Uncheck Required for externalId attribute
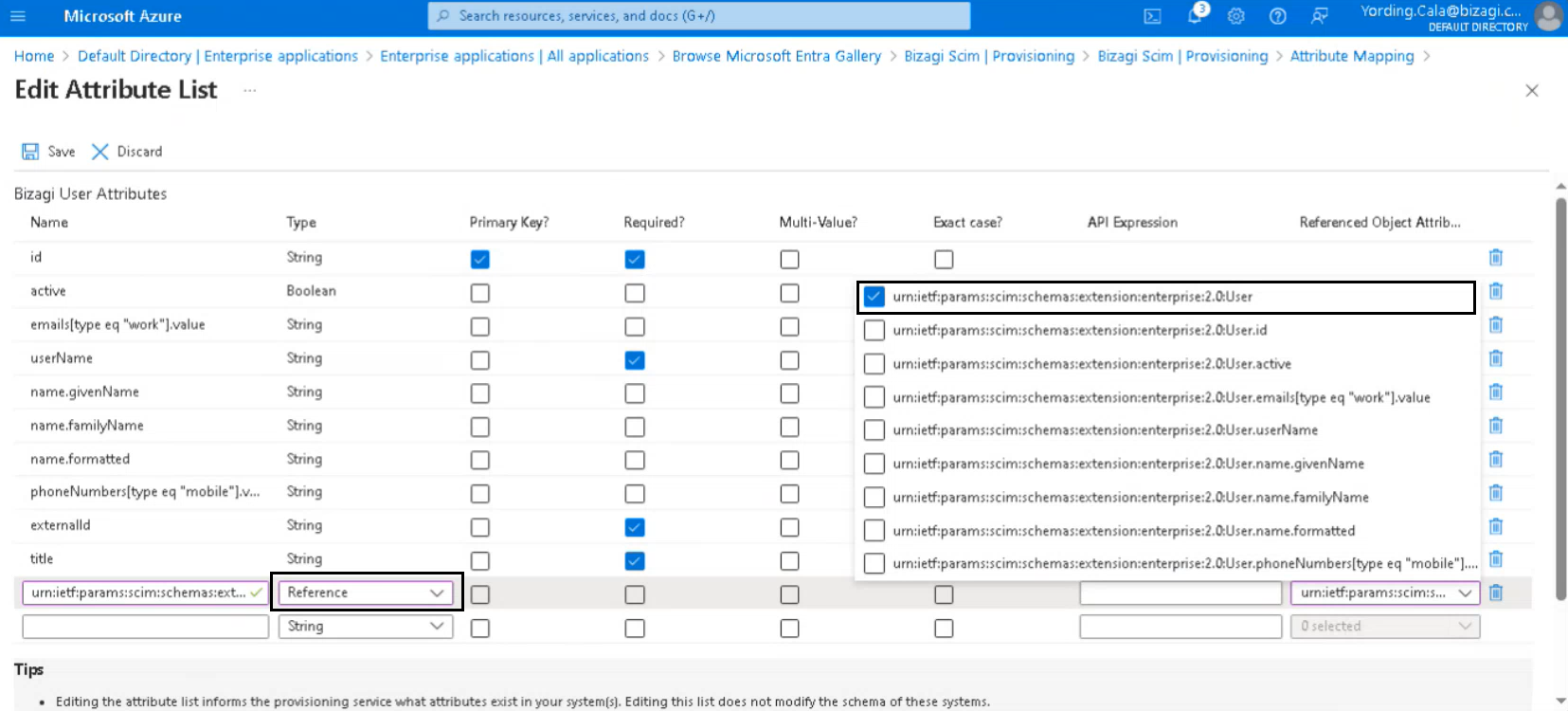The width and height of the screenshot is (1568, 711). 635,527
